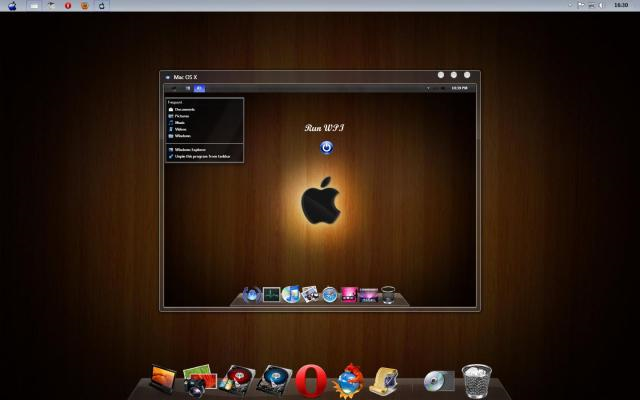Click the pink music icon in preview dock
Viewport: 640px width, 400px height.
click(x=349, y=295)
